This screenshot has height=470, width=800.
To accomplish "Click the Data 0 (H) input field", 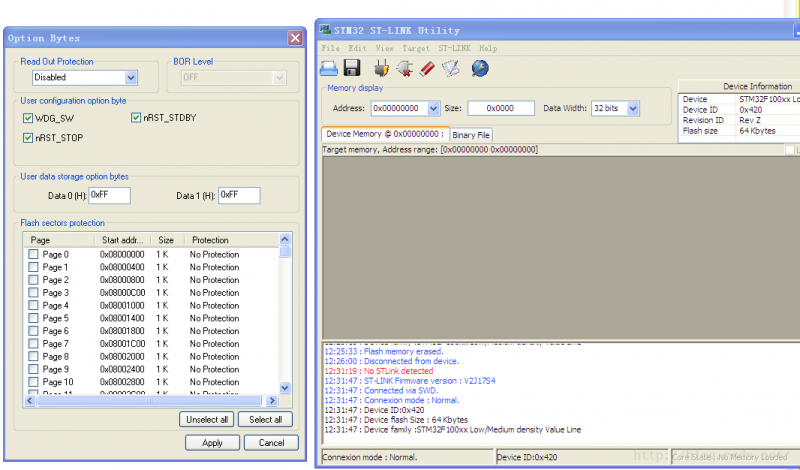I will (110, 195).
